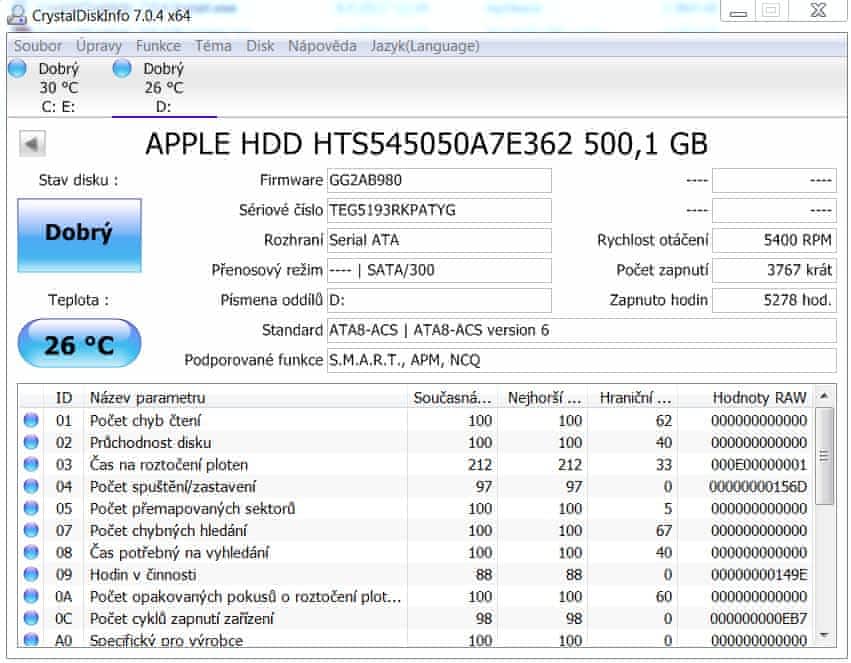Minimize the CrystalDiskInfo window

click(x=738, y=12)
